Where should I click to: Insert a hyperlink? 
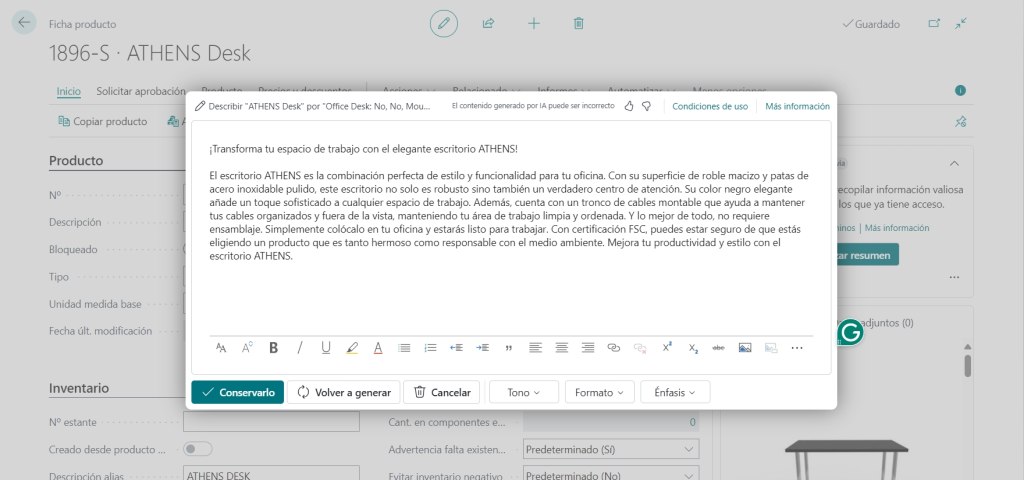(614, 348)
